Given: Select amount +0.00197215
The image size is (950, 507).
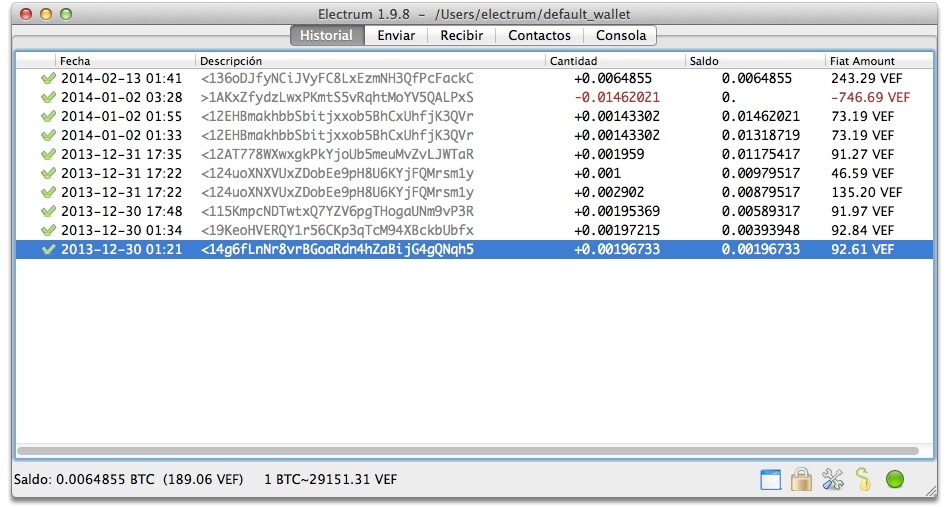Looking at the screenshot, I should pos(617,230).
